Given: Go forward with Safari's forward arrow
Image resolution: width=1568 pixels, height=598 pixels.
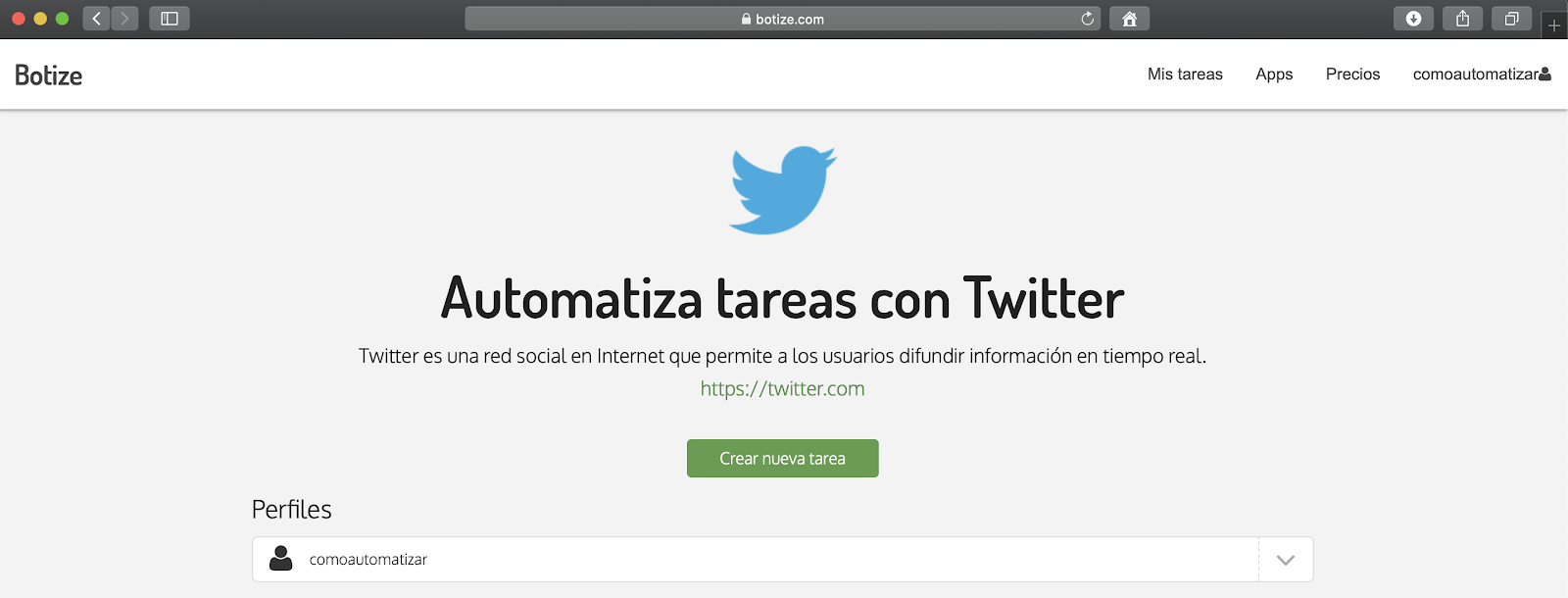Looking at the screenshot, I should [x=124, y=19].
